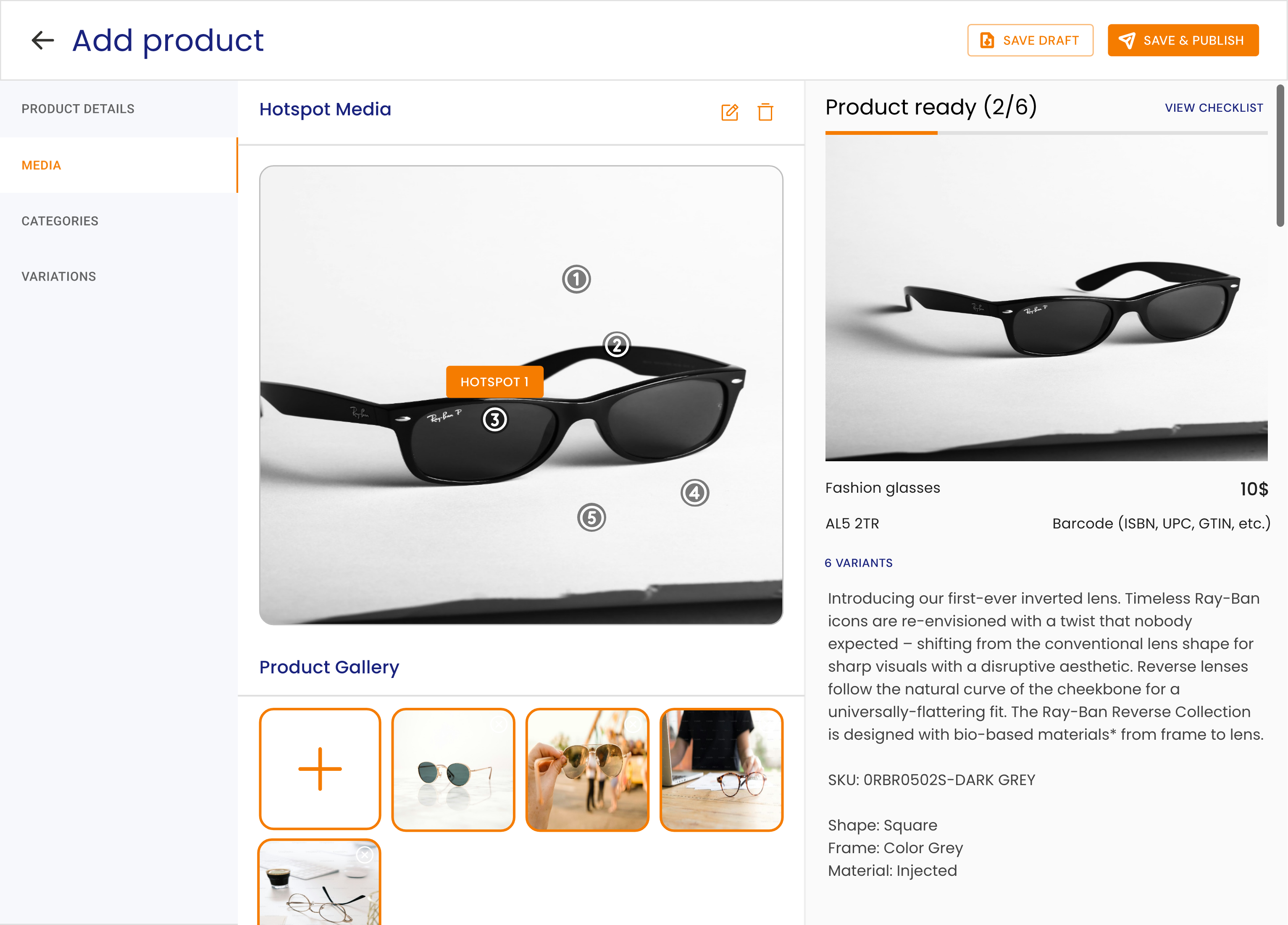Open the View Checklist link

[1214, 108]
